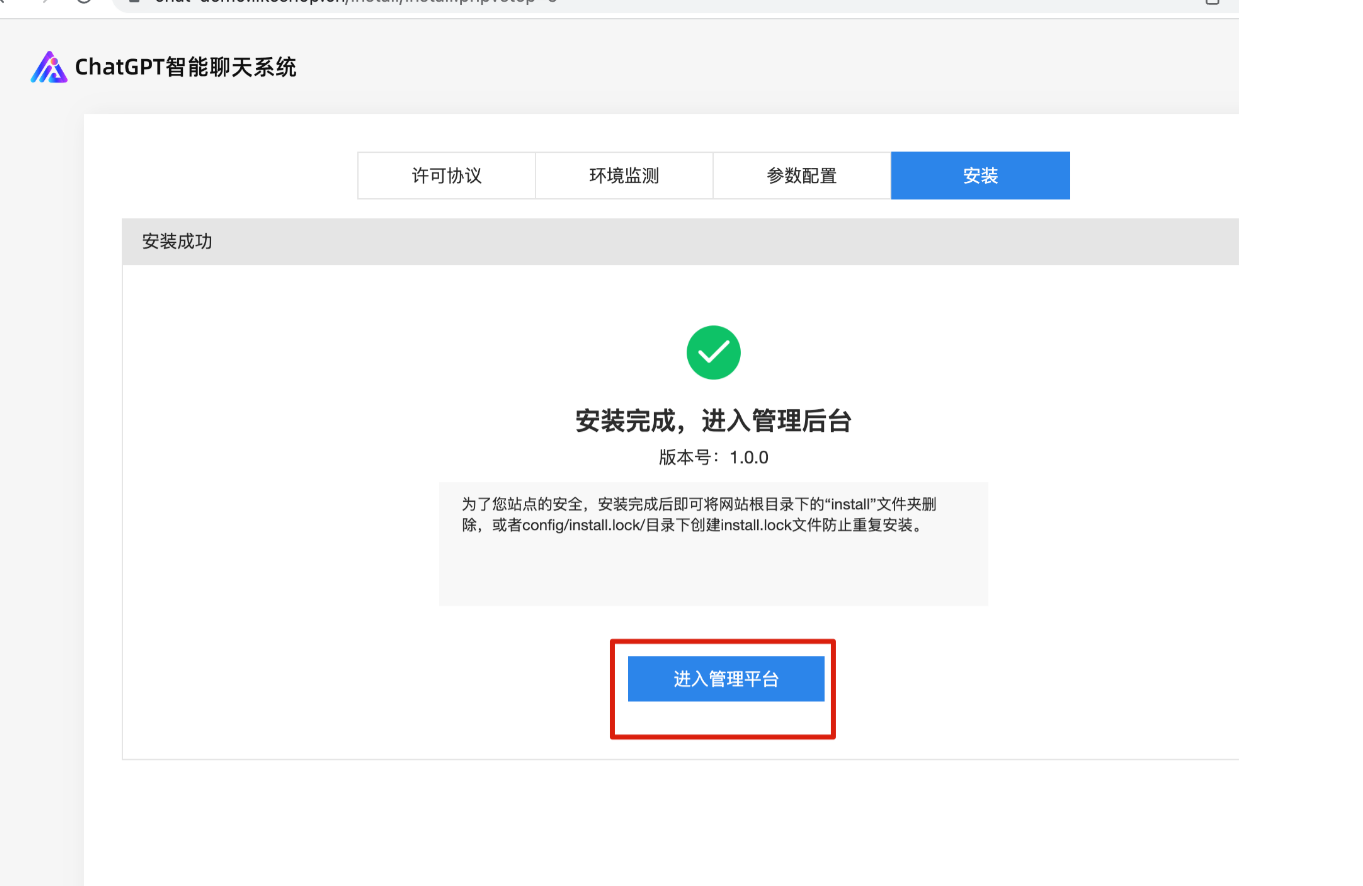
Task: Switch to the 环境监测 step tab
Action: (624, 176)
